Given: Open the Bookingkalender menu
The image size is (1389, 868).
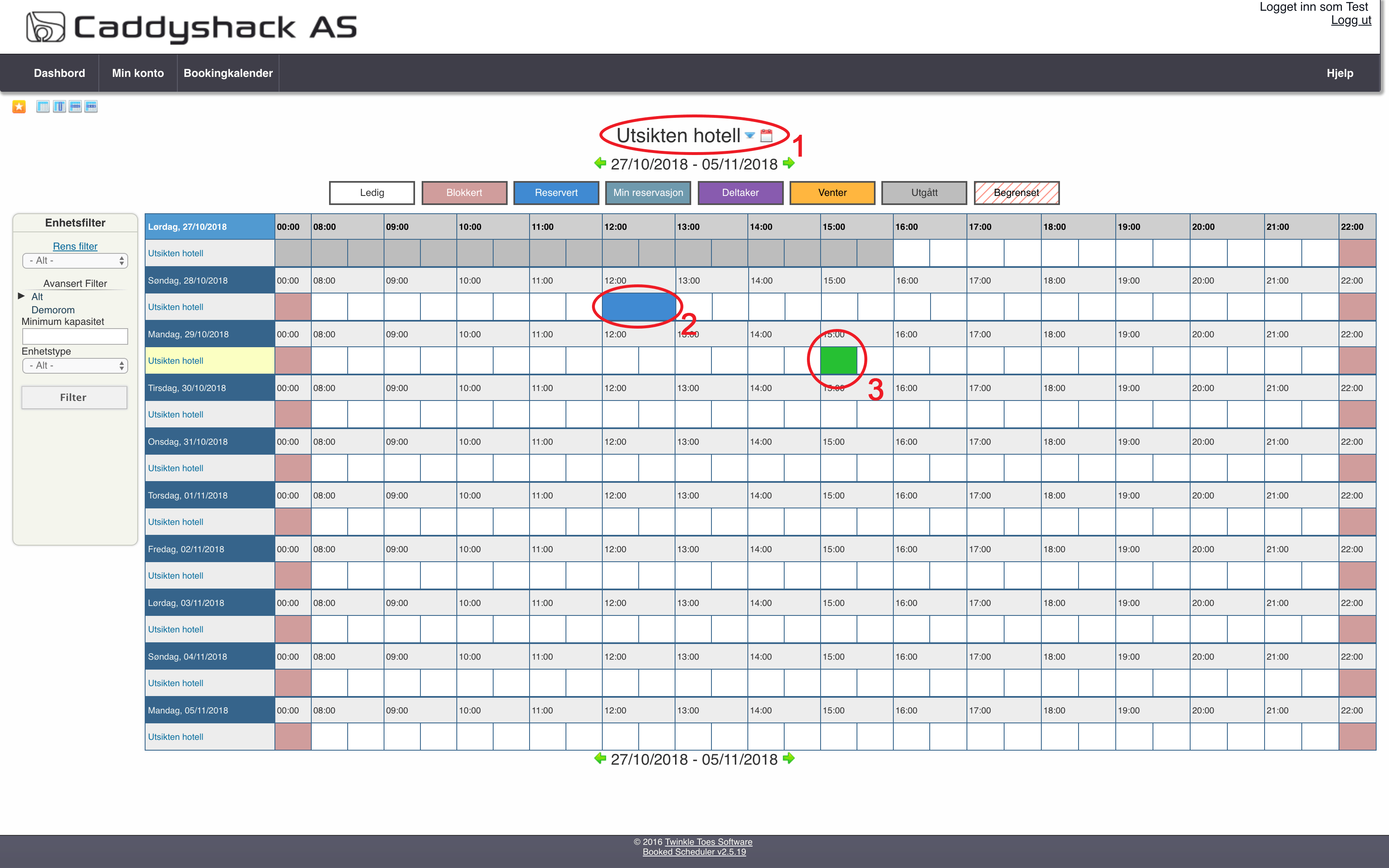Looking at the screenshot, I should point(228,74).
